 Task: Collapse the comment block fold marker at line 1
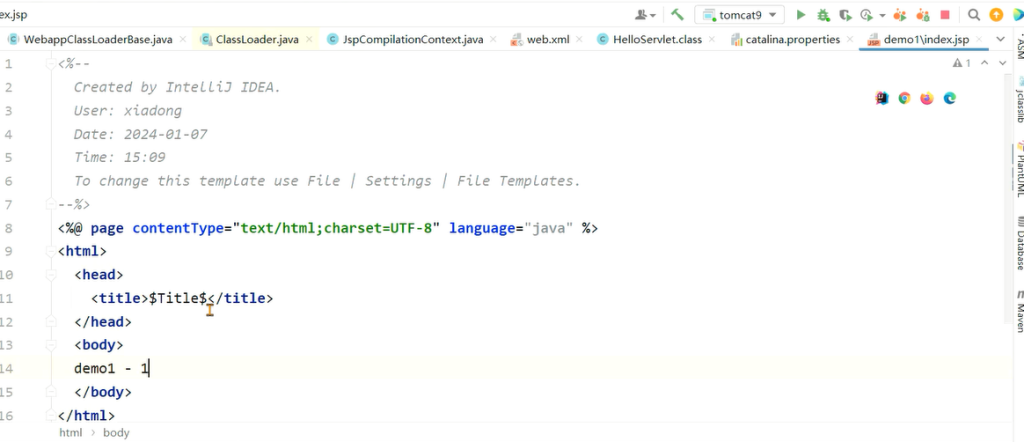point(50,64)
